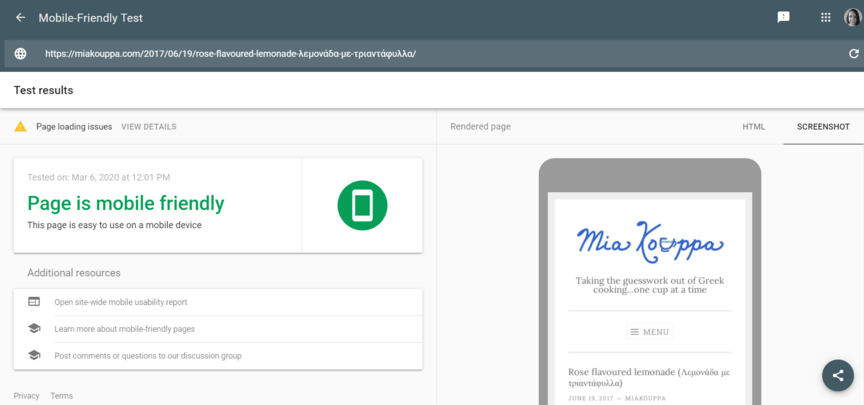This screenshot has width=864, height=405.
Task: Click the tested URL field
Action: (432, 54)
